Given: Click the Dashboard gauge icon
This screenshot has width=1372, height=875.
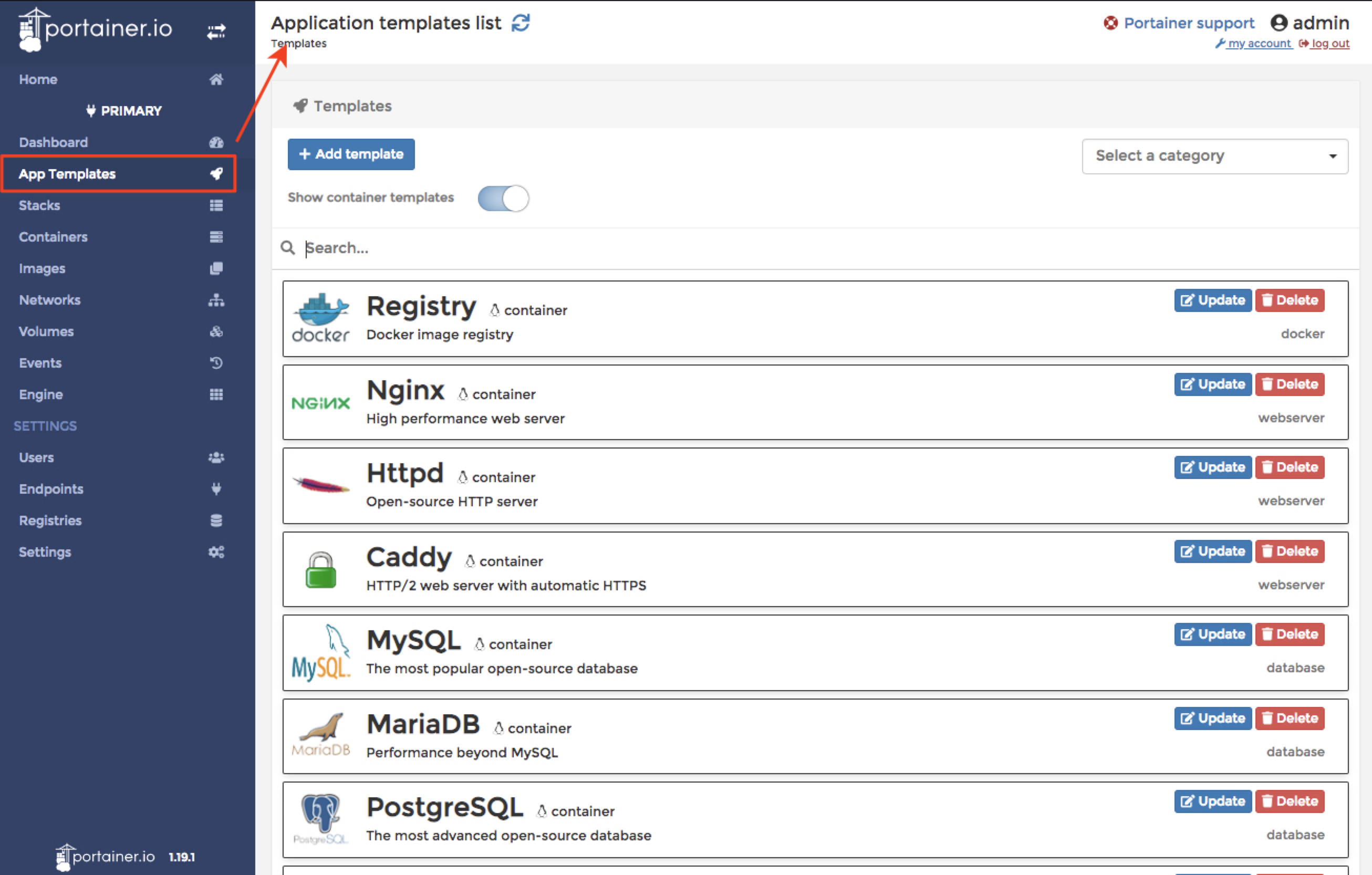Looking at the screenshot, I should tap(216, 142).
